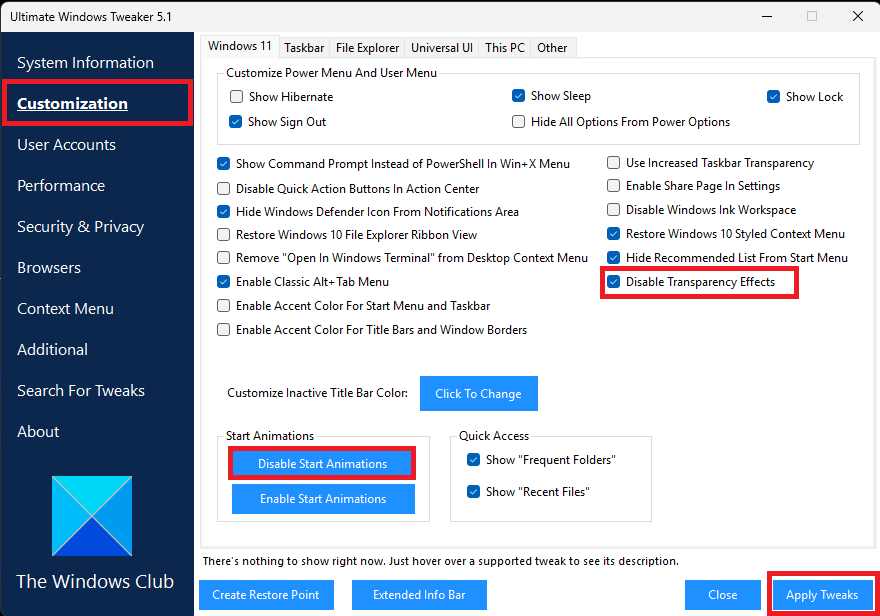Navigate to Search For Tweaks
This screenshot has width=880, height=616.
click(81, 390)
